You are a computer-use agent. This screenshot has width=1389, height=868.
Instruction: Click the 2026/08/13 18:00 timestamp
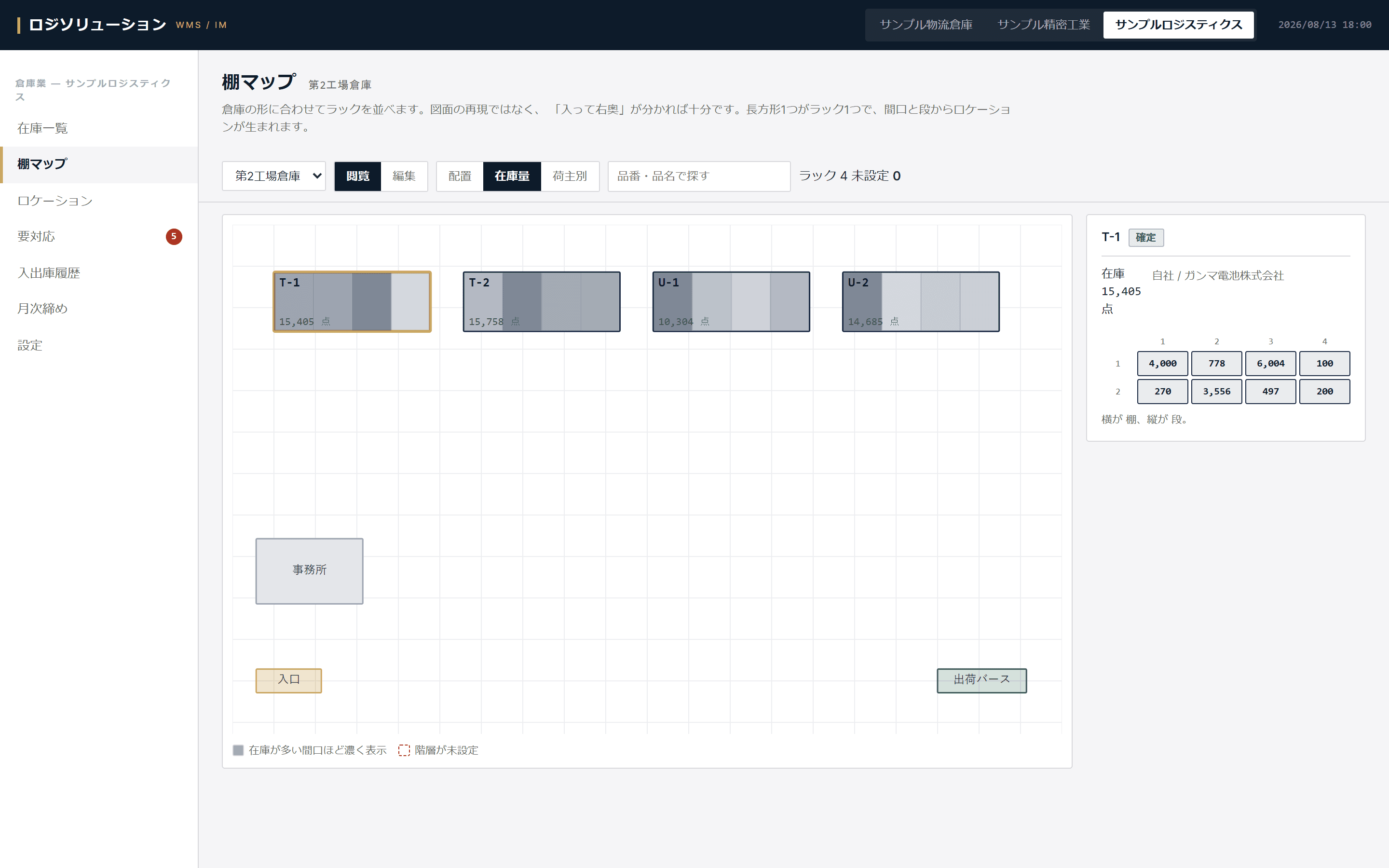(1325, 25)
